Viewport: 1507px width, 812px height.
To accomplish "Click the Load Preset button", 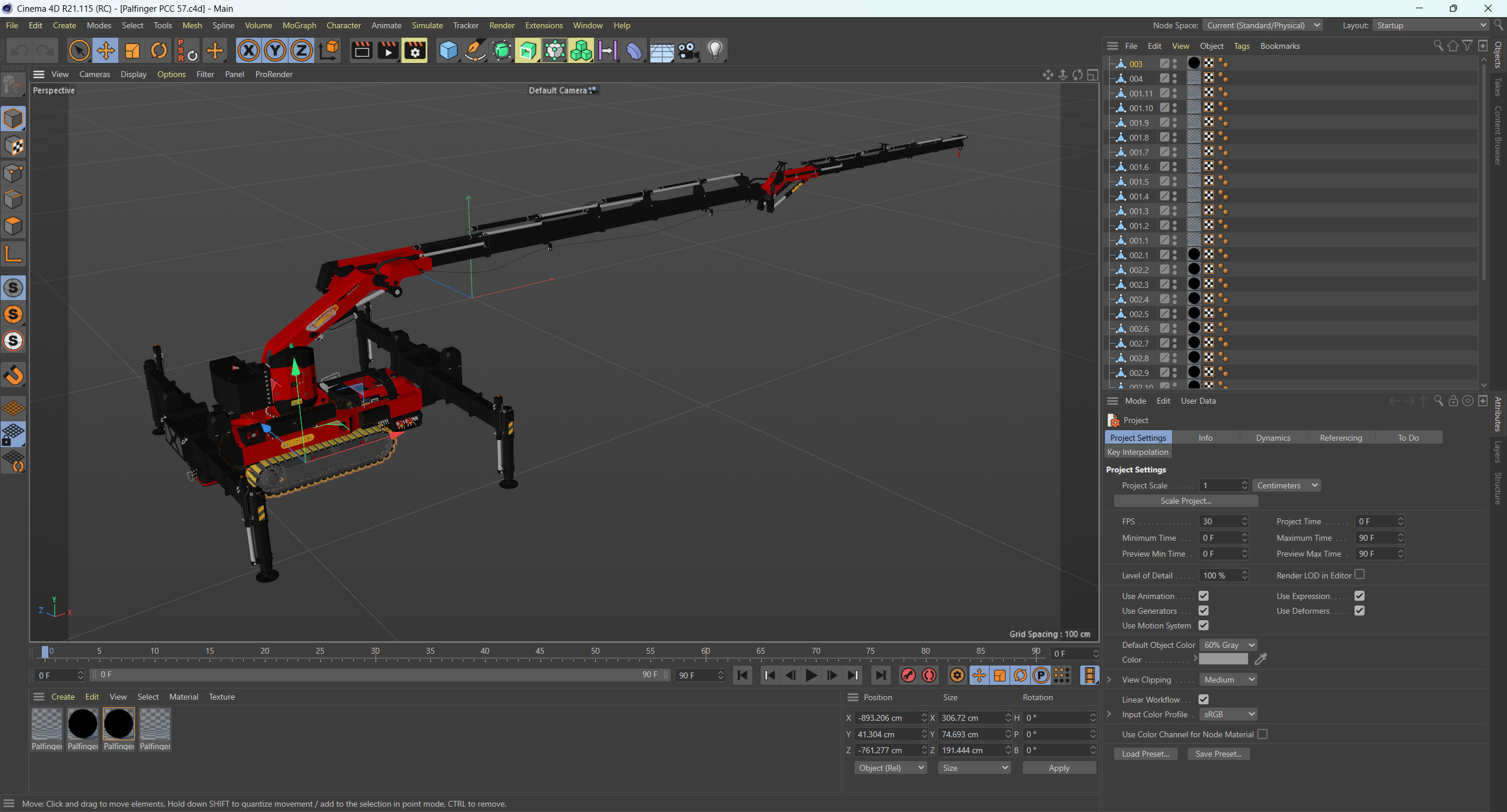I will coord(1146,754).
